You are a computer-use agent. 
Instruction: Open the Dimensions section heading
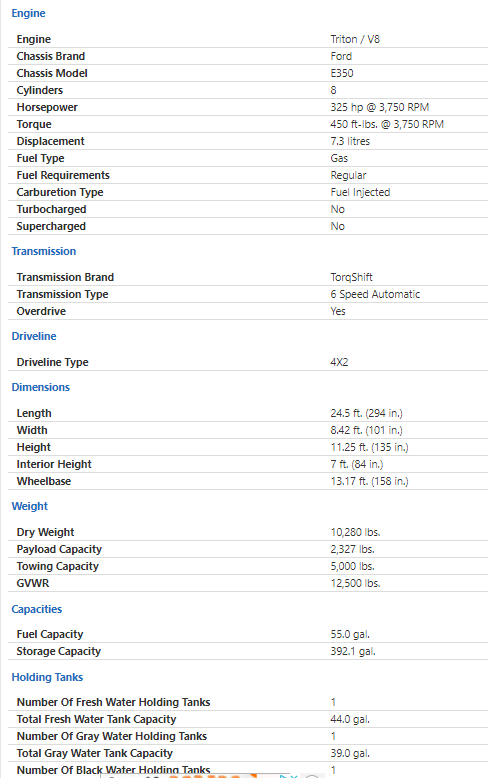point(41,387)
